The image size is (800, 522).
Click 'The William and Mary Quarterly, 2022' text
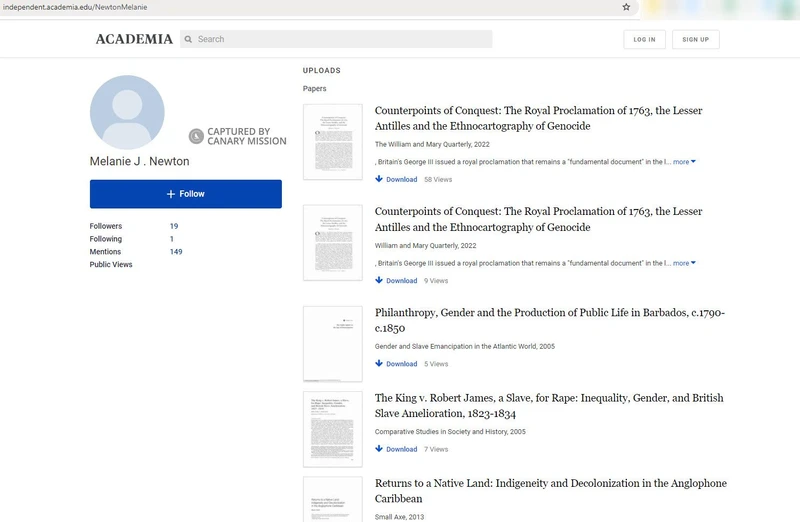pos(432,144)
